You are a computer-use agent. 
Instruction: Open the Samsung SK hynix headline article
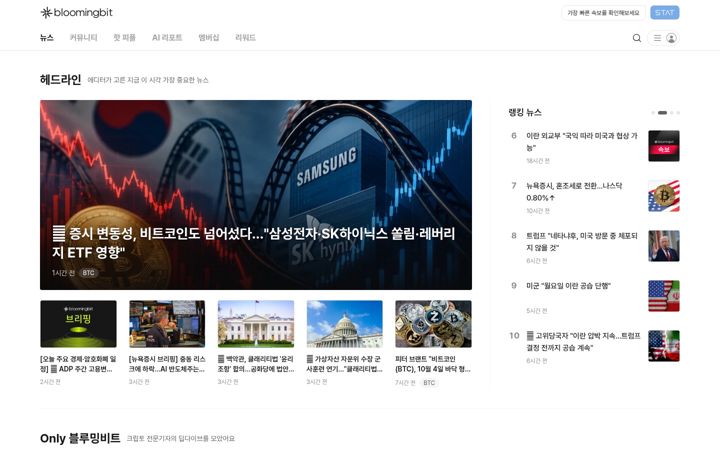coord(256,195)
